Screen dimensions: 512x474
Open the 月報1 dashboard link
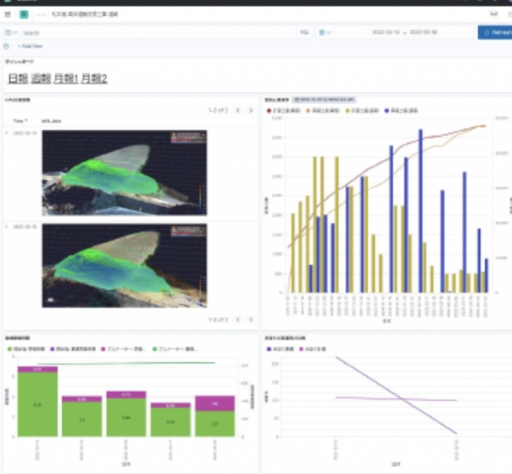[66, 79]
